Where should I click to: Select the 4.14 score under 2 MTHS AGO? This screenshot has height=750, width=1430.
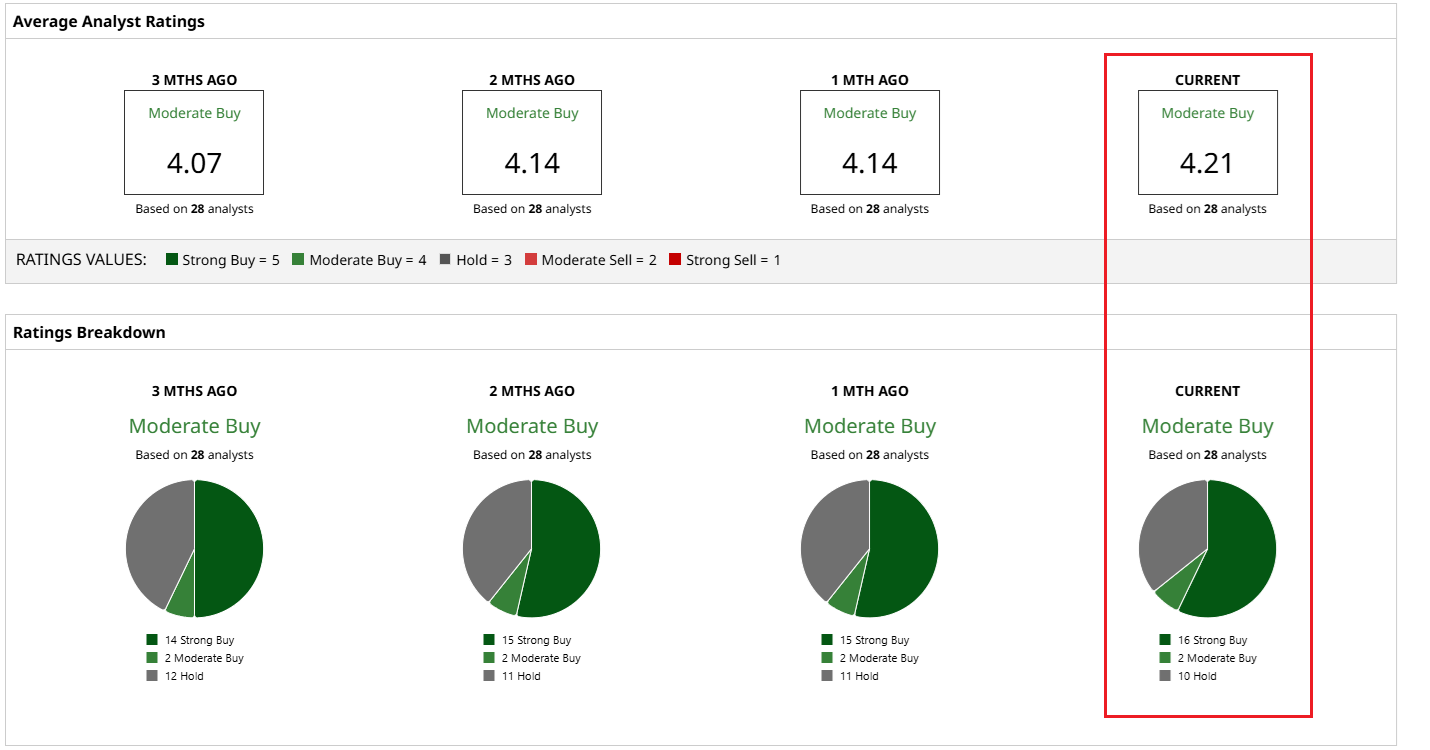tap(532, 163)
